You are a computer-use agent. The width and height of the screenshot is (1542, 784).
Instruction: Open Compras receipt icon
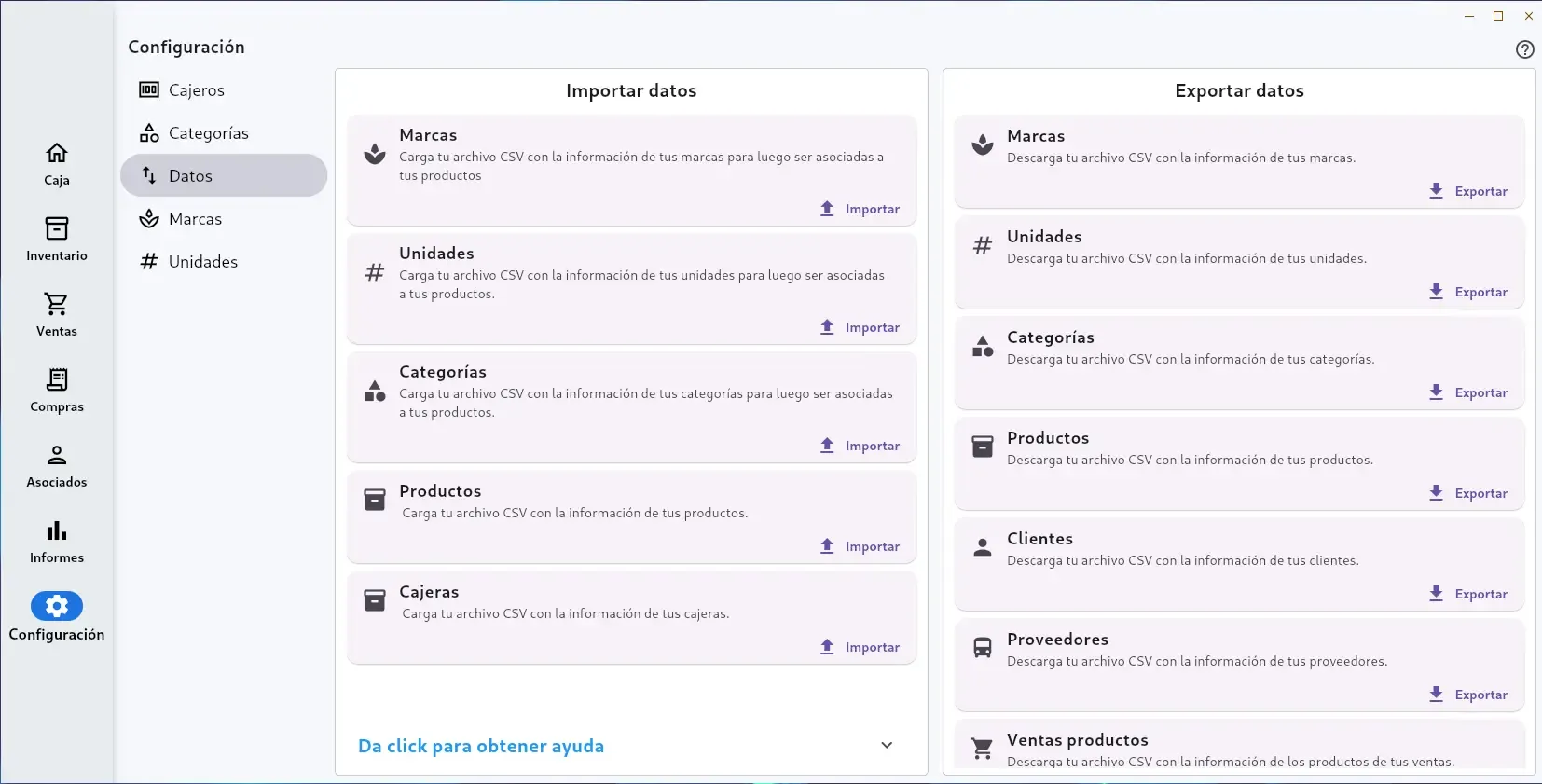(57, 379)
